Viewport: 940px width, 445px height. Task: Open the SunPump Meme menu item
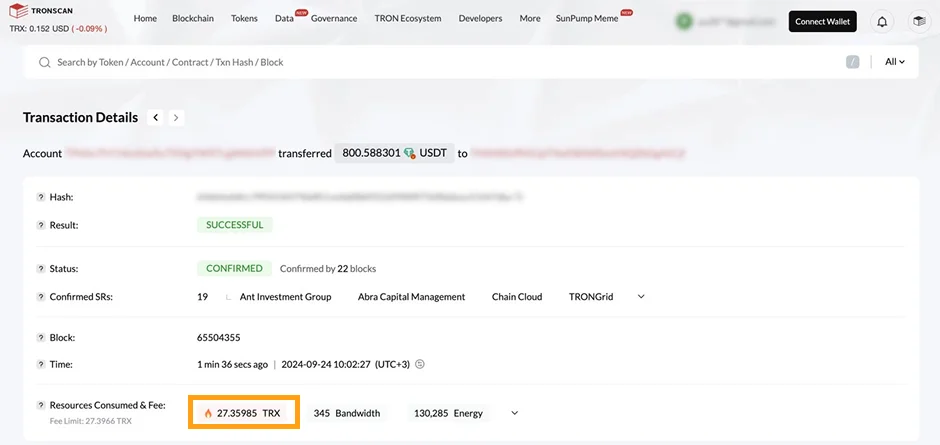click(x=587, y=19)
